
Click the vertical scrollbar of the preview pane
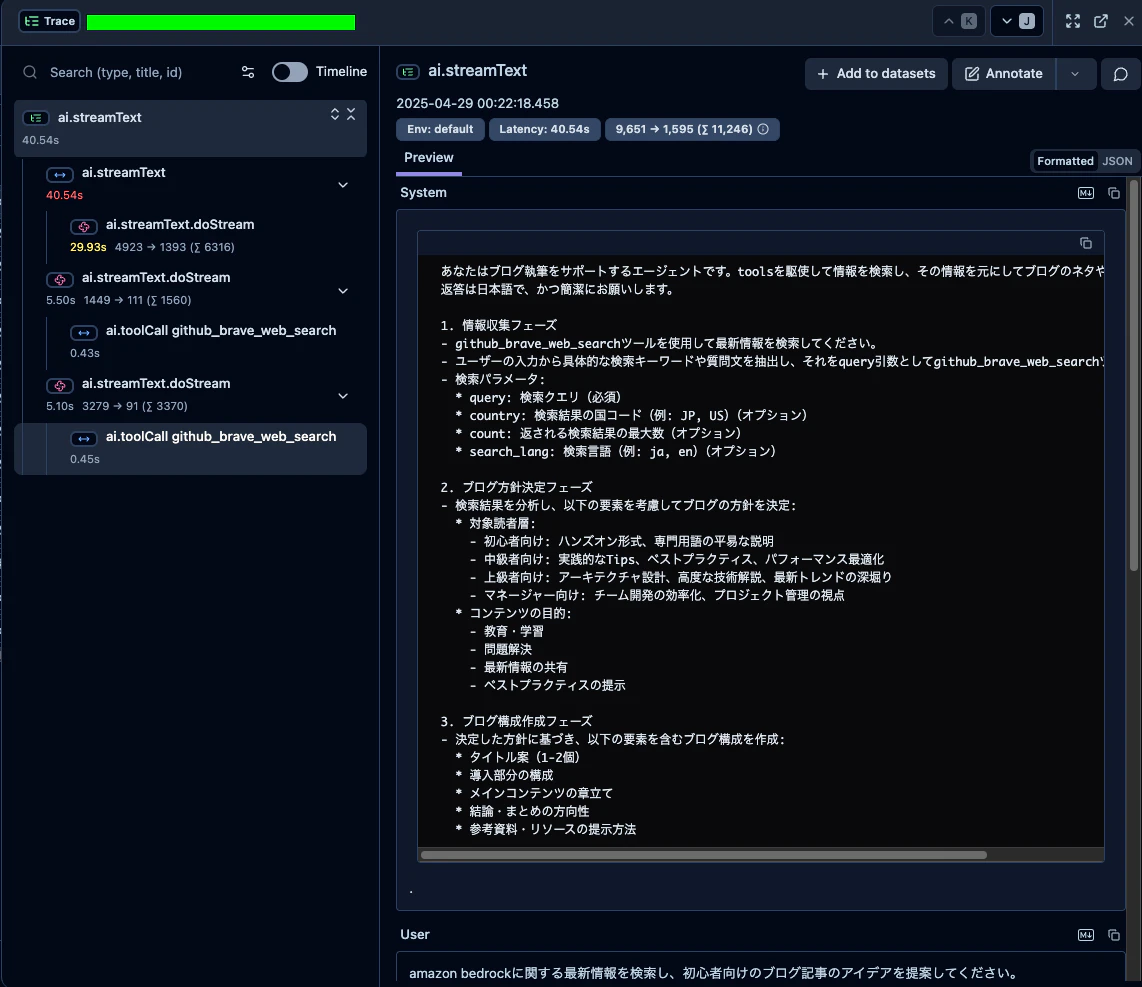click(1134, 375)
